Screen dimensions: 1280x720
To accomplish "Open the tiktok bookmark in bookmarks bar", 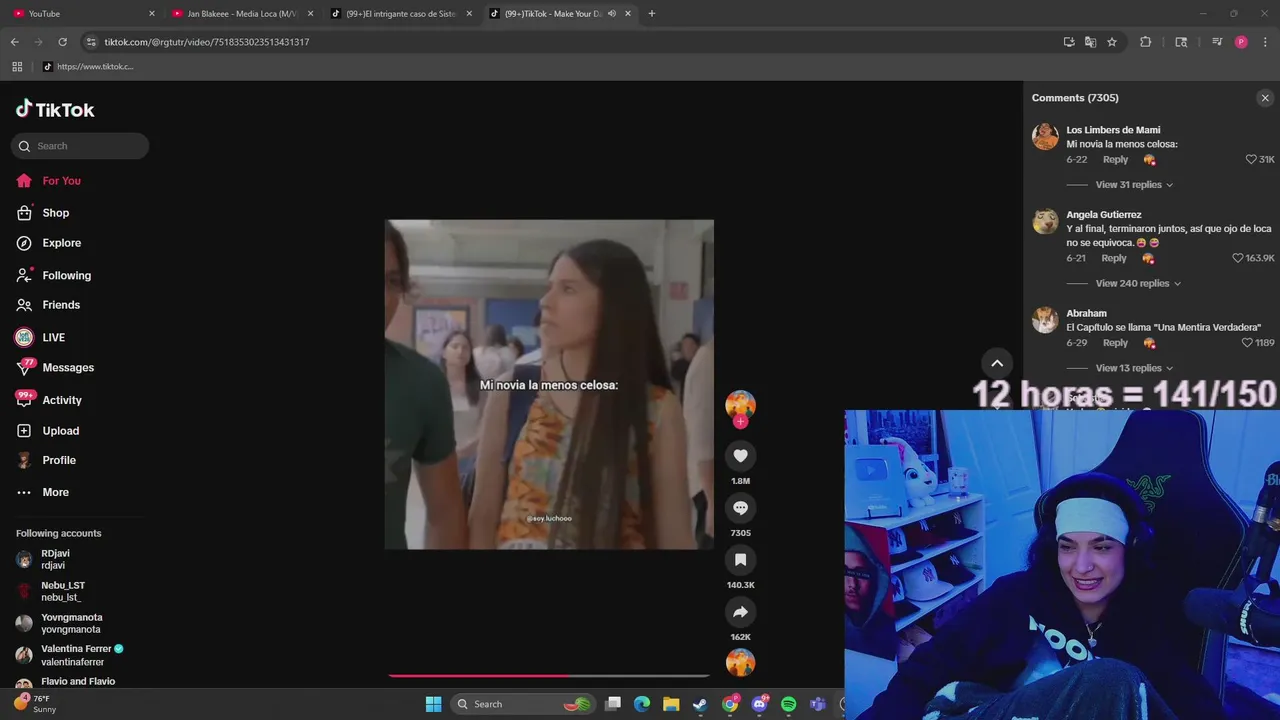I will [x=88, y=67].
